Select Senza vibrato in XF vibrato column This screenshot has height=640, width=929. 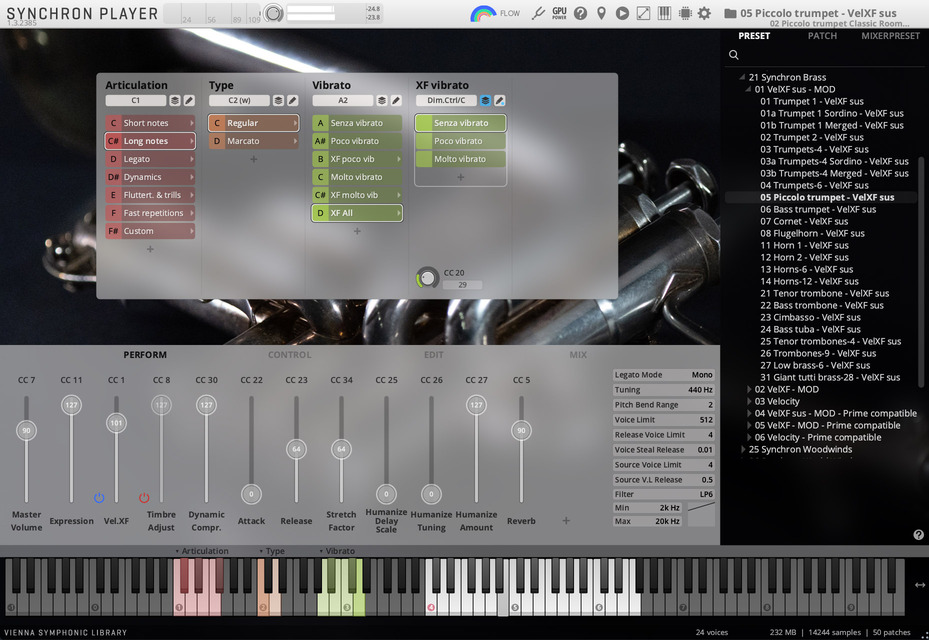[x=461, y=123]
